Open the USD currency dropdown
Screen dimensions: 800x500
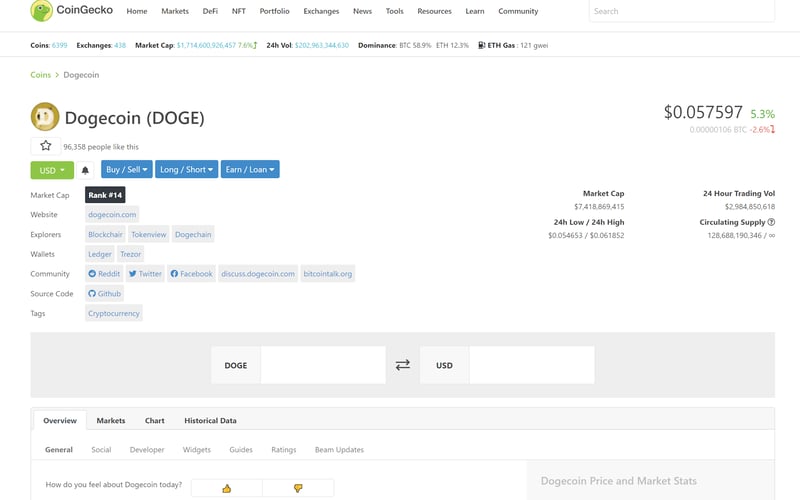[52, 170]
